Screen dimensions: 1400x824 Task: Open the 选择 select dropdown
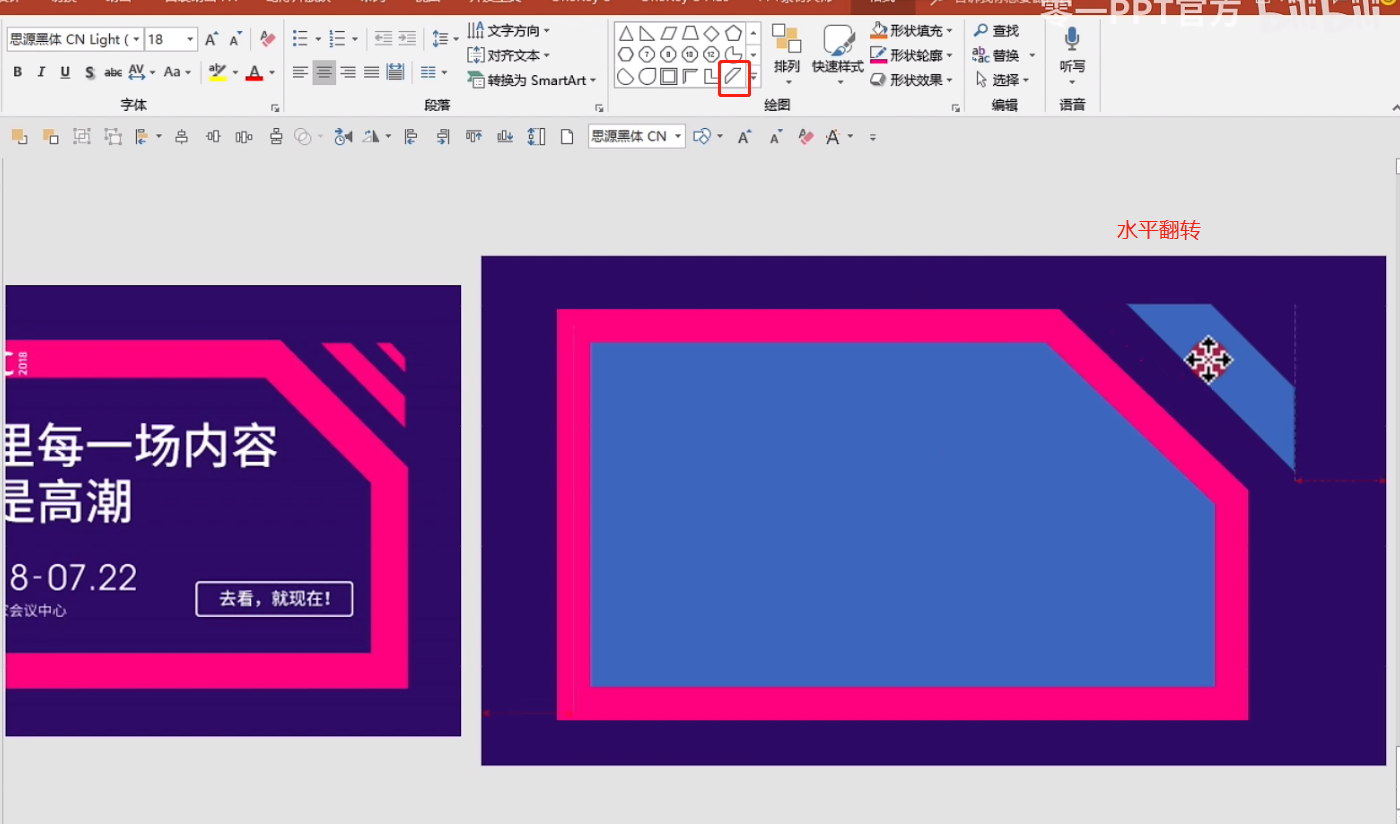point(1002,80)
